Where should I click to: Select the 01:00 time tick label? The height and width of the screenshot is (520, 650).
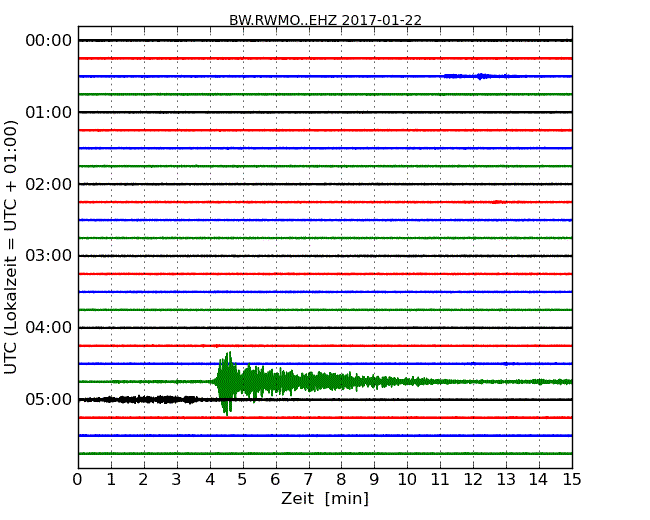(x=49, y=112)
